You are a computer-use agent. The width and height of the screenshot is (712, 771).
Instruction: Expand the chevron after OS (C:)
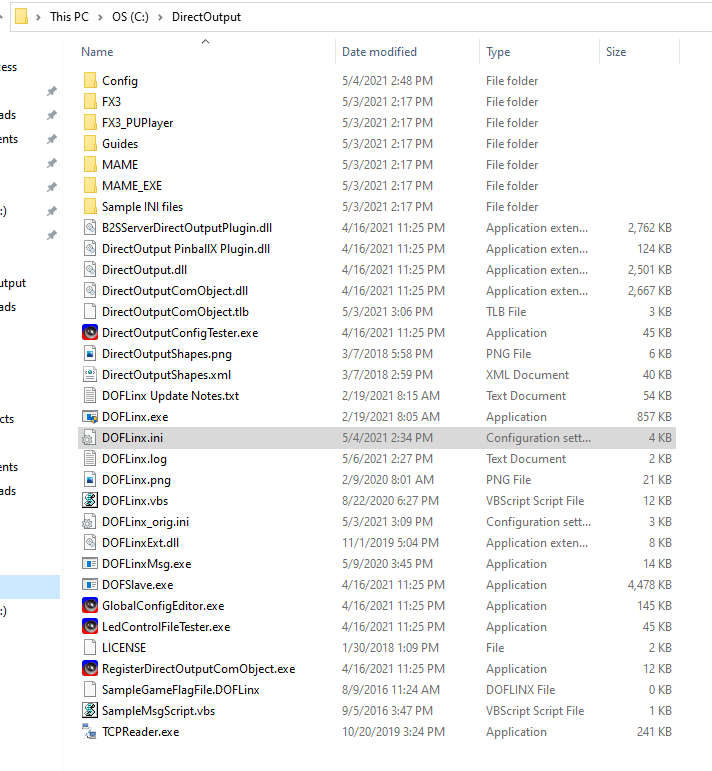[160, 17]
